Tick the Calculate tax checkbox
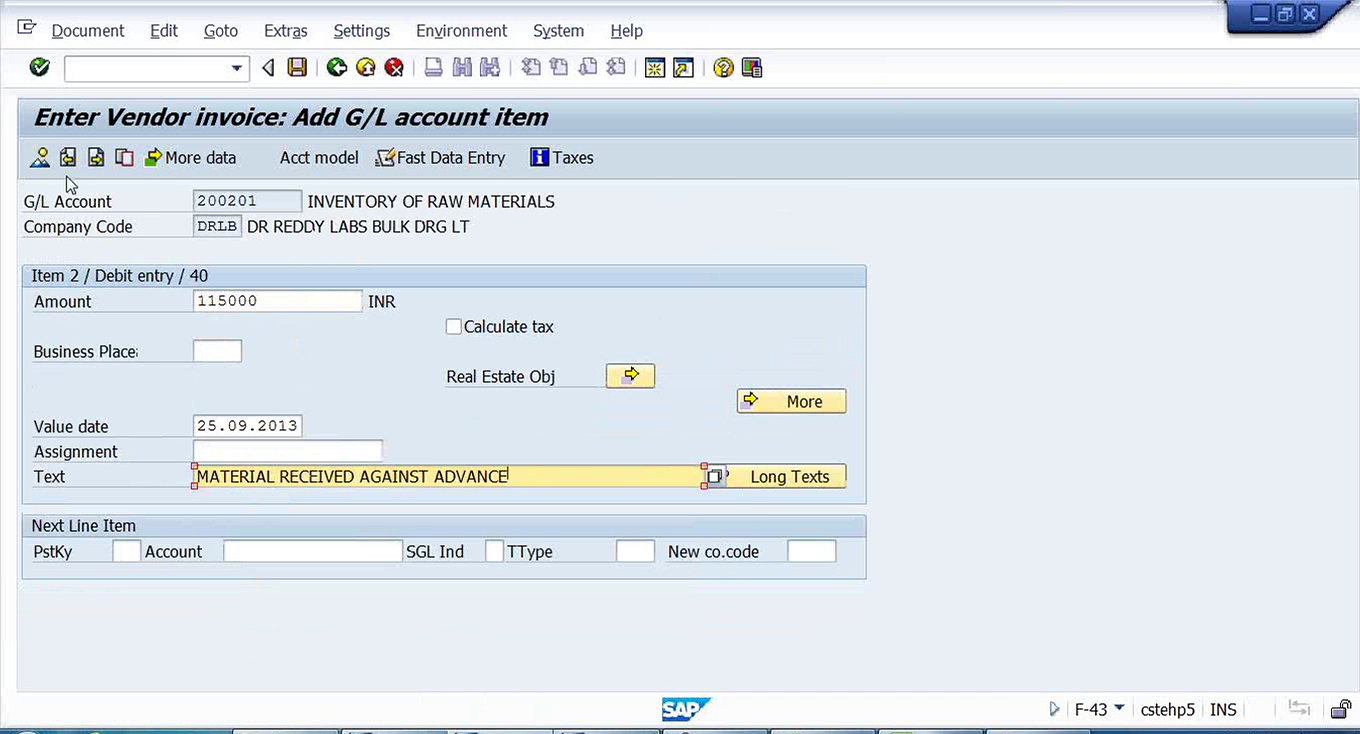The width and height of the screenshot is (1360, 734). [x=454, y=326]
